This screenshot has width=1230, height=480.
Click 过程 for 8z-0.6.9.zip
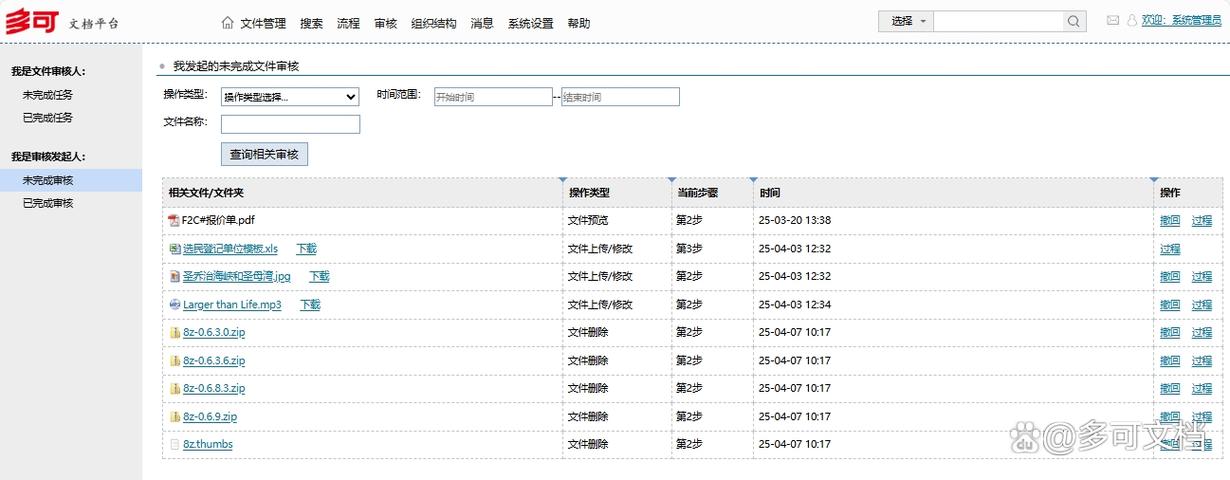(1202, 416)
